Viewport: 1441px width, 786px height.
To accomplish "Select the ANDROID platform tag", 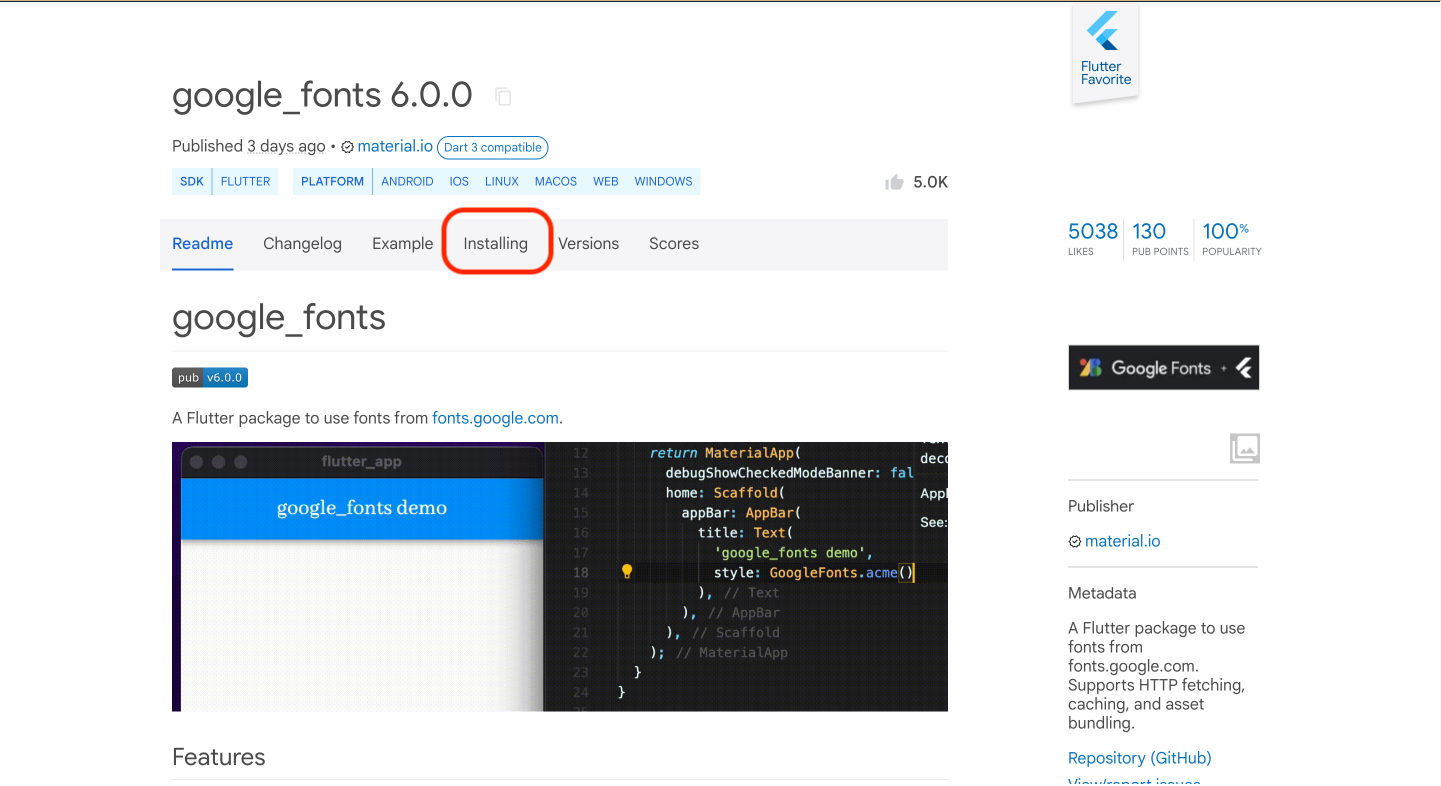I will click(x=407, y=182).
